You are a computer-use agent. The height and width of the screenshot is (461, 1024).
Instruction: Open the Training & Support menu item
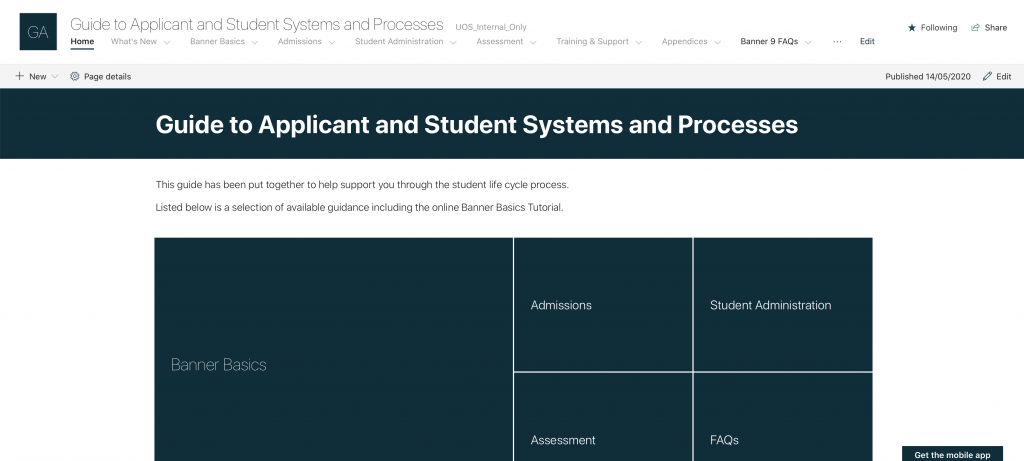[x=592, y=42]
